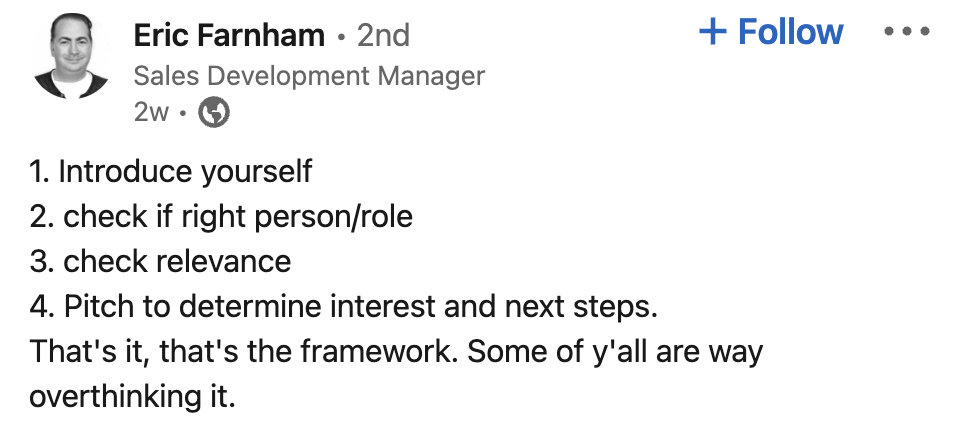
Task: Click the "2w" post timestamp
Action: 151,113
